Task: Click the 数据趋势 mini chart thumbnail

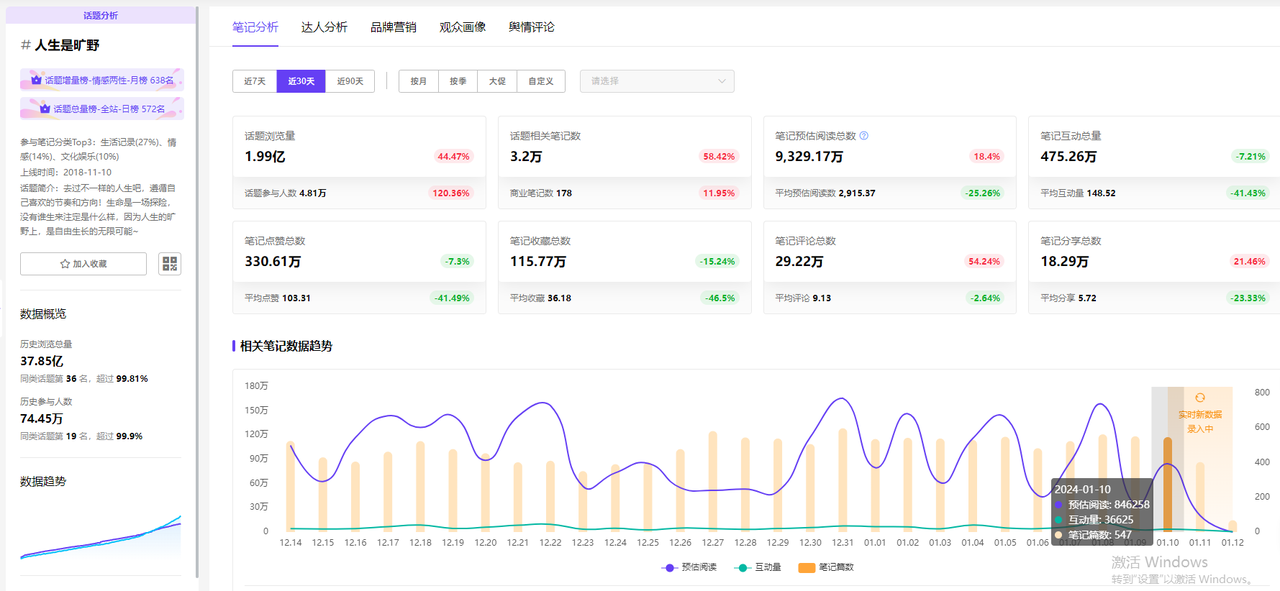Action: [x=100, y=535]
